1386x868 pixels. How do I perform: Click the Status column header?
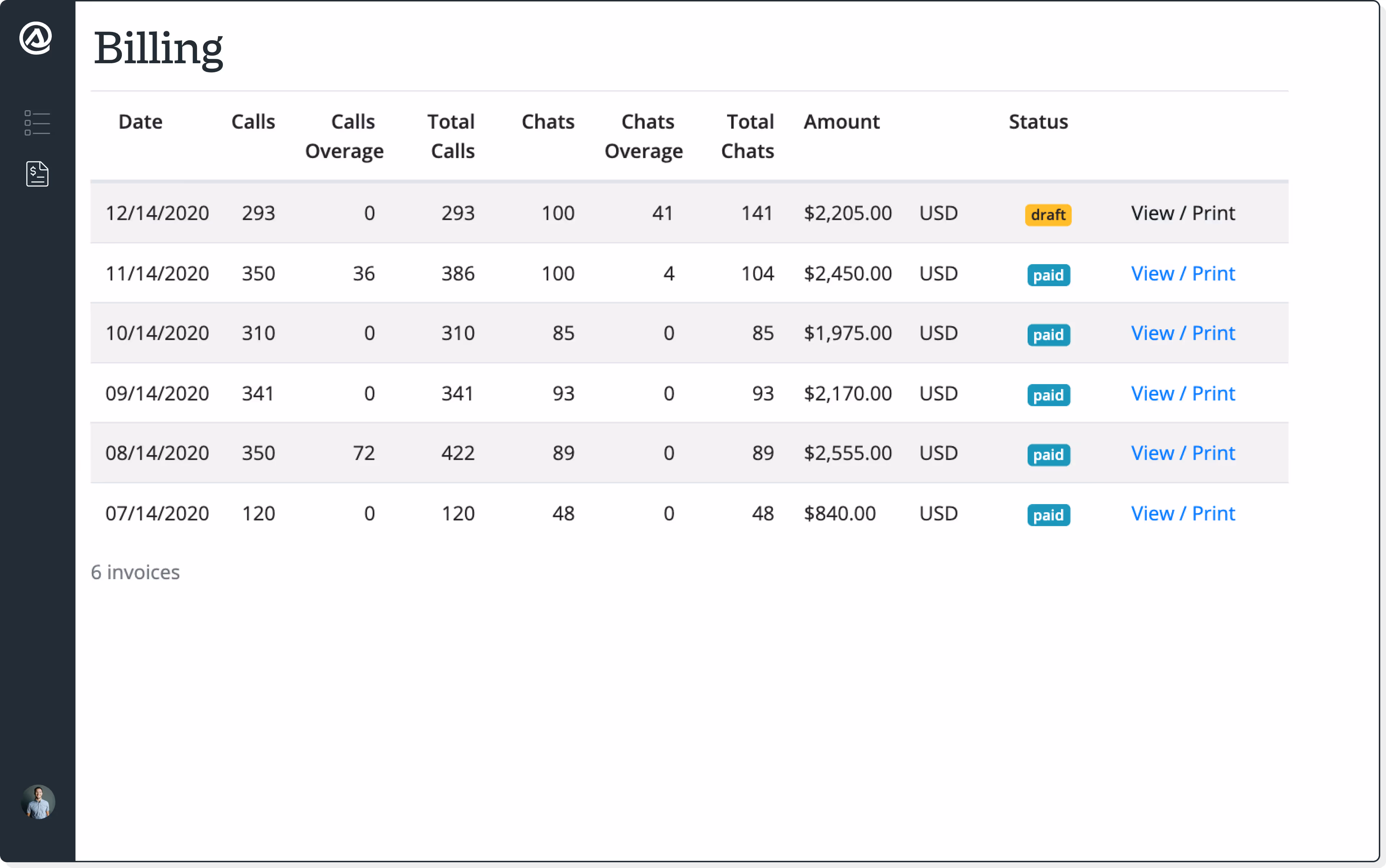1038,122
